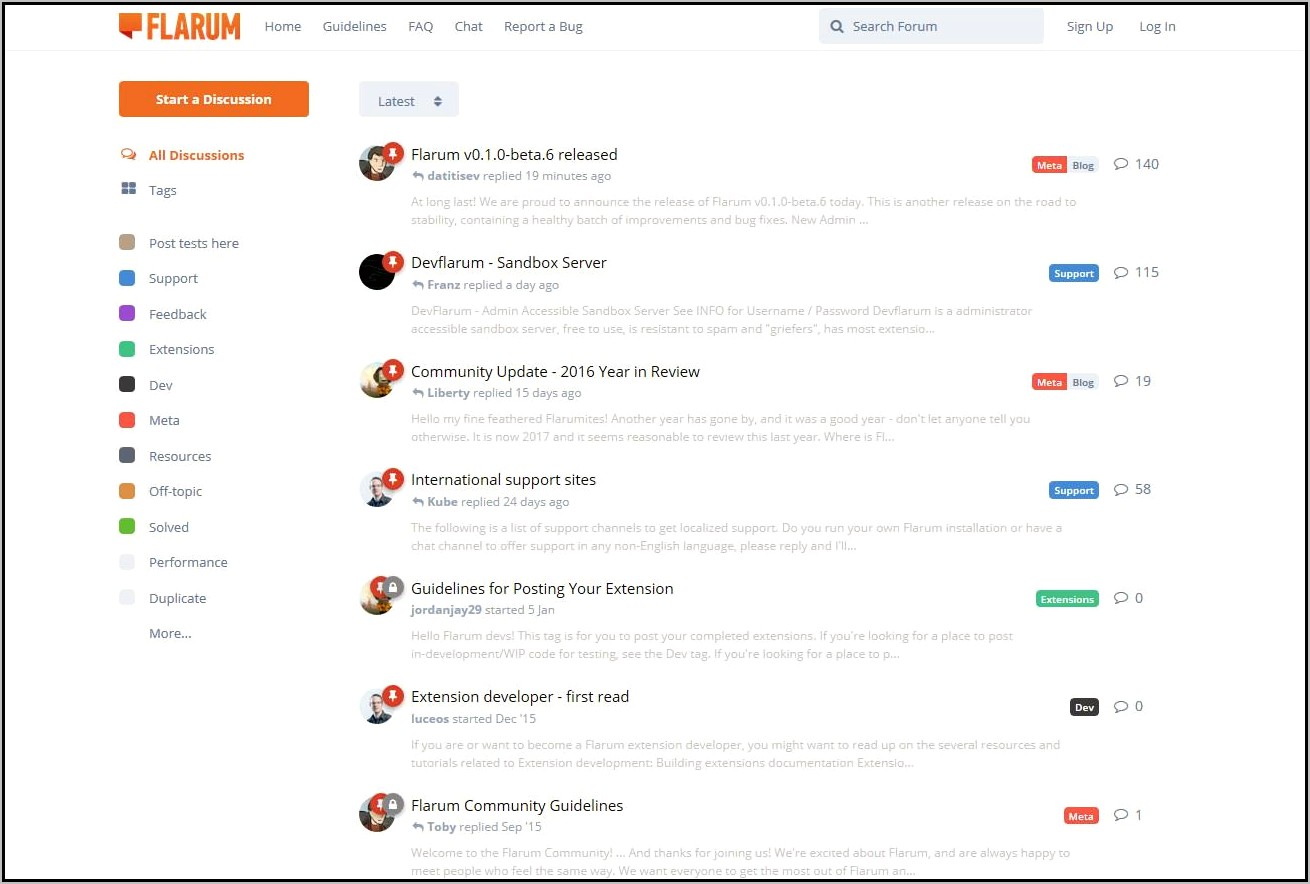Click the Solved tag green swatch
Image resolution: width=1310 pixels, height=884 pixels.
tap(127, 526)
